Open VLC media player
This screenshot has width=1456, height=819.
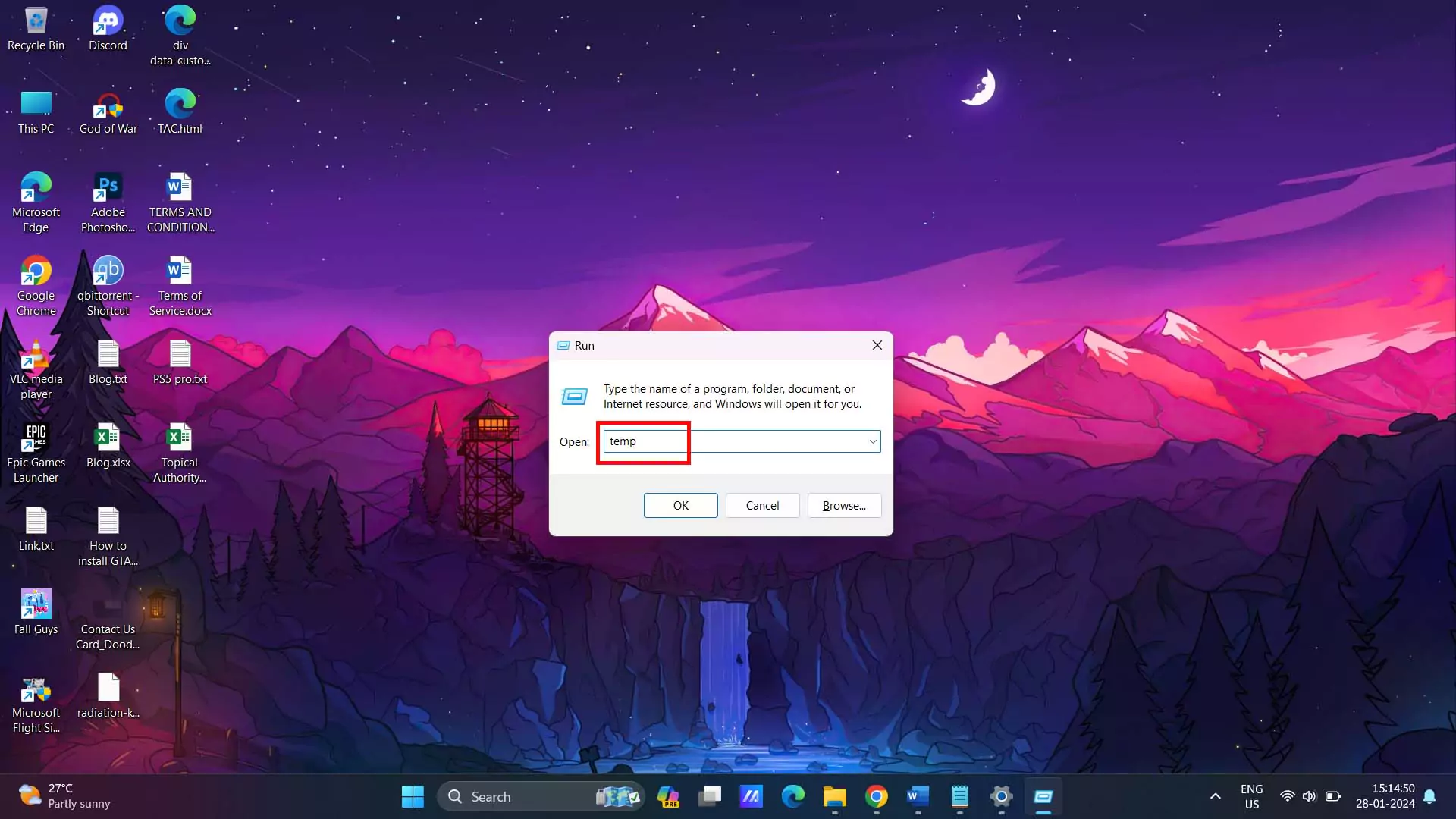tap(36, 361)
